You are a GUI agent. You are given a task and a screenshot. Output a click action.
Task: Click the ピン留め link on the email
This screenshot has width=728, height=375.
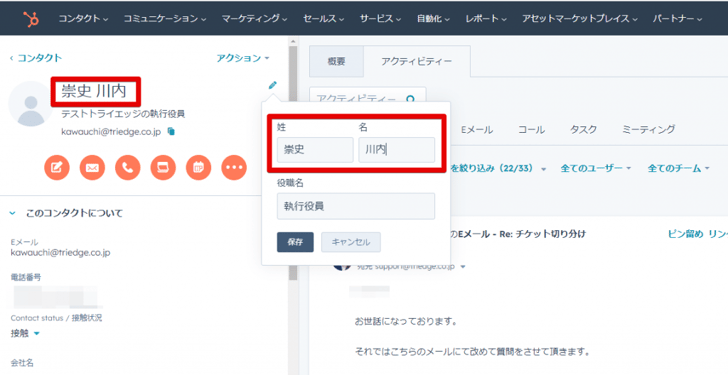(685, 234)
